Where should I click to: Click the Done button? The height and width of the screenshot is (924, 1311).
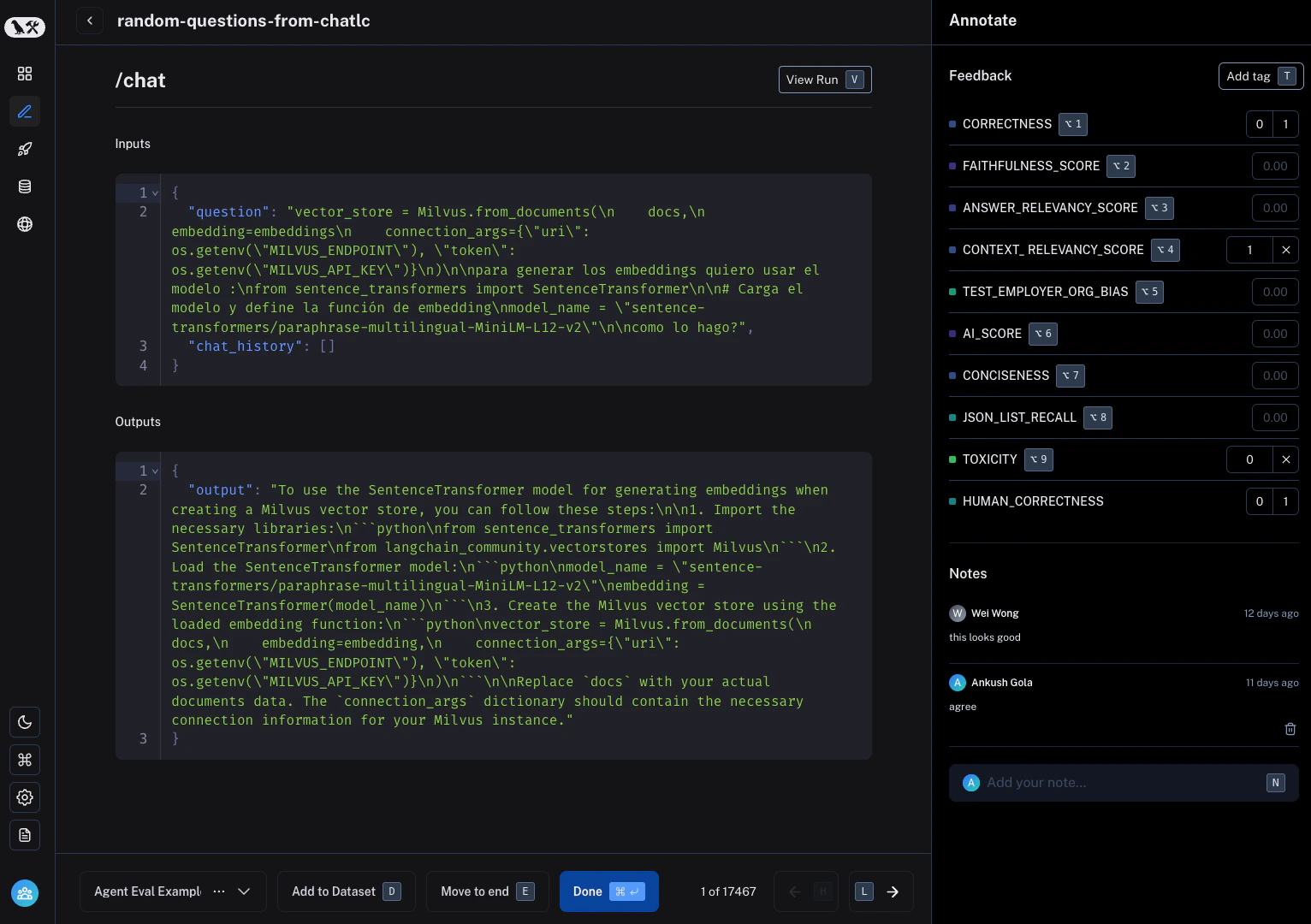(x=608, y=891)
